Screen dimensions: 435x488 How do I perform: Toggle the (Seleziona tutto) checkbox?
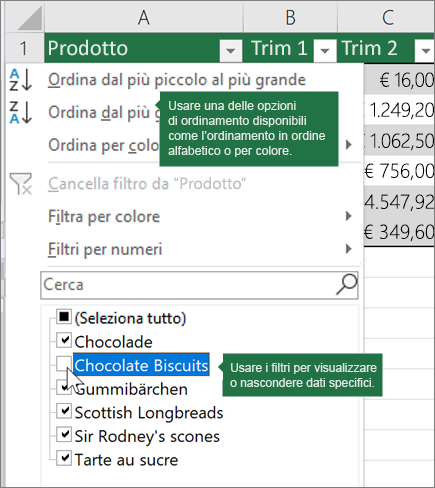click(x=63, y=317)
